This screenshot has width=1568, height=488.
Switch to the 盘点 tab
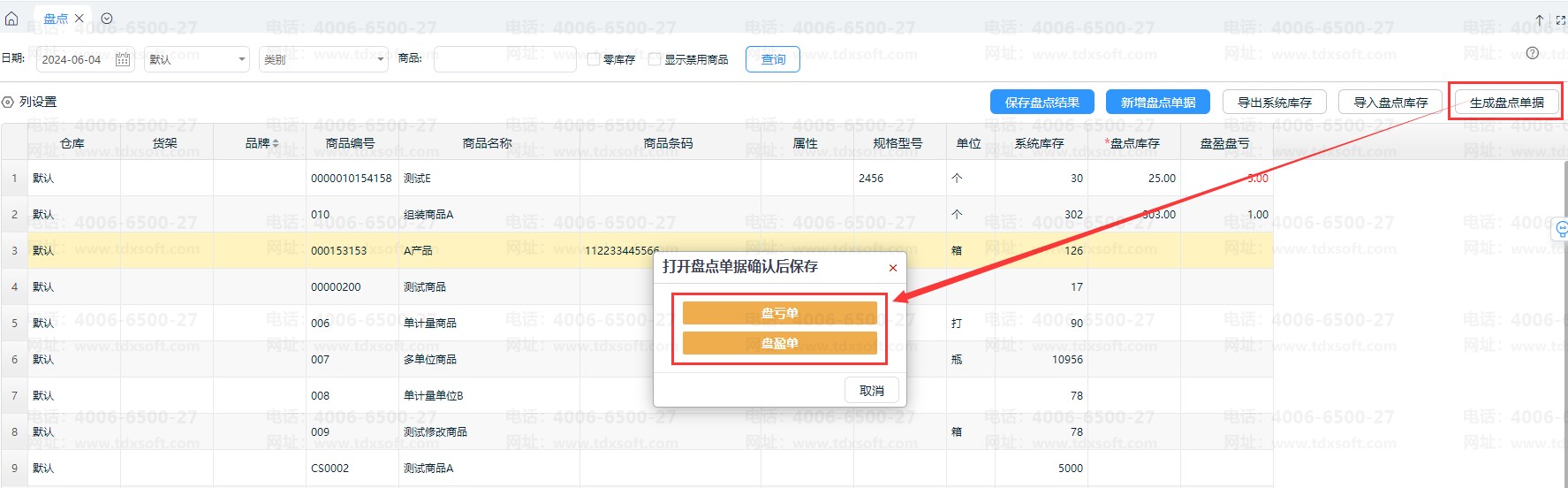(55, 19)
